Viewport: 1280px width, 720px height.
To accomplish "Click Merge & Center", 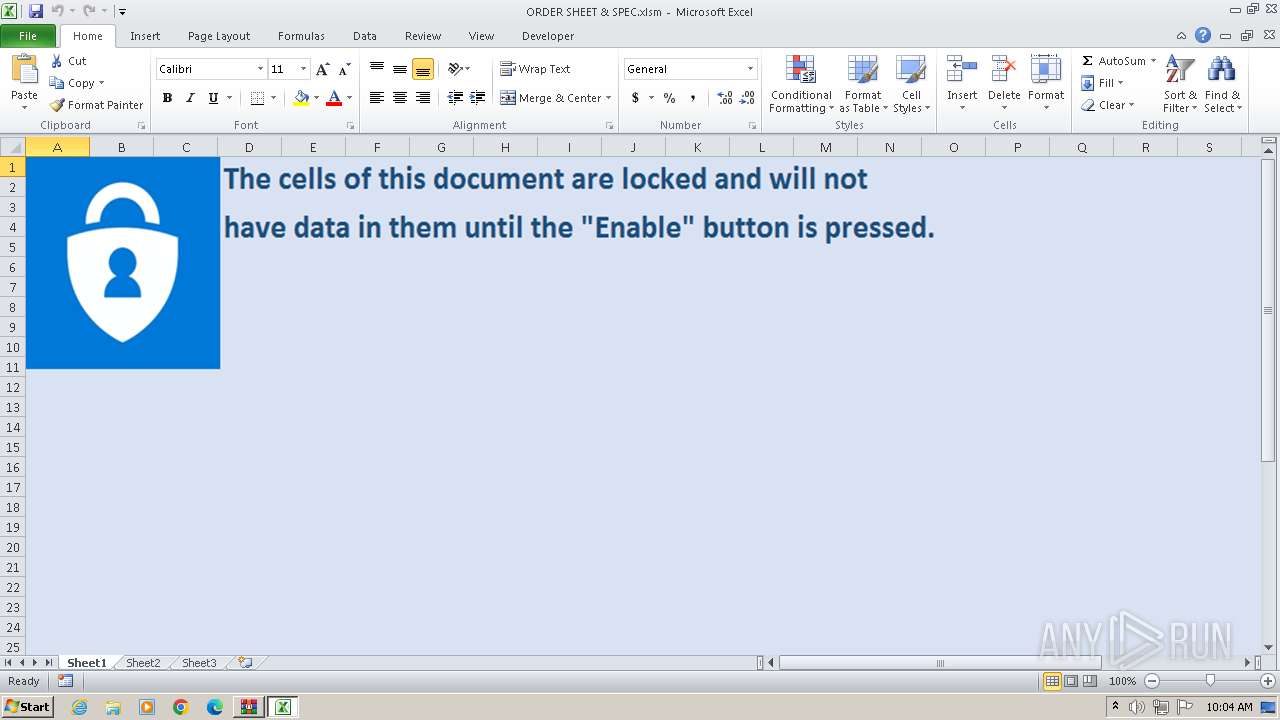I will point(550,98).
